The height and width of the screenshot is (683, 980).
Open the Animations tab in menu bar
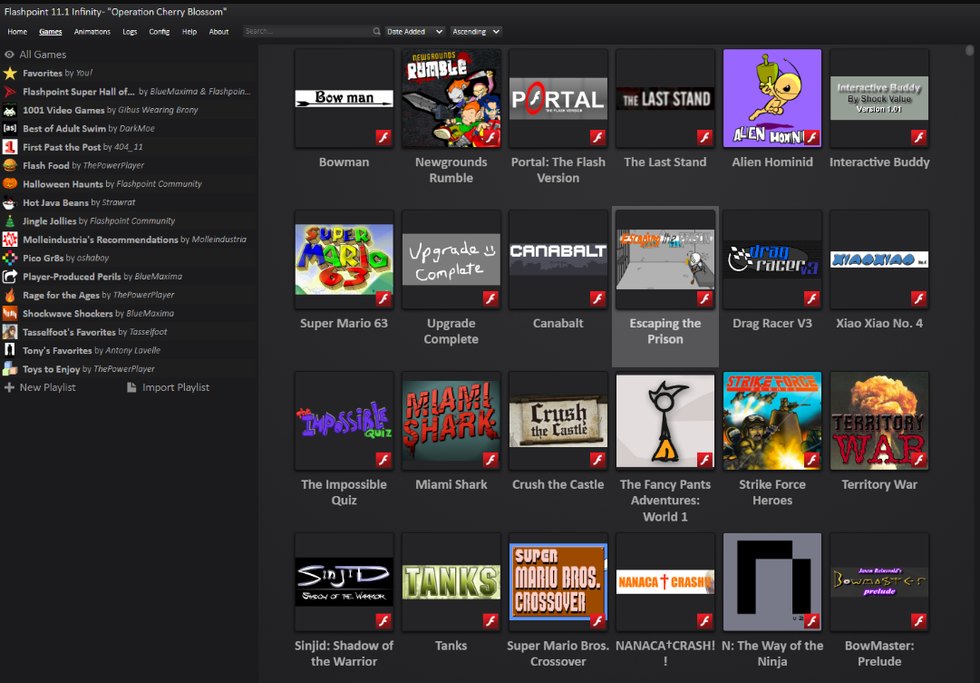click(x=92, y=32)
